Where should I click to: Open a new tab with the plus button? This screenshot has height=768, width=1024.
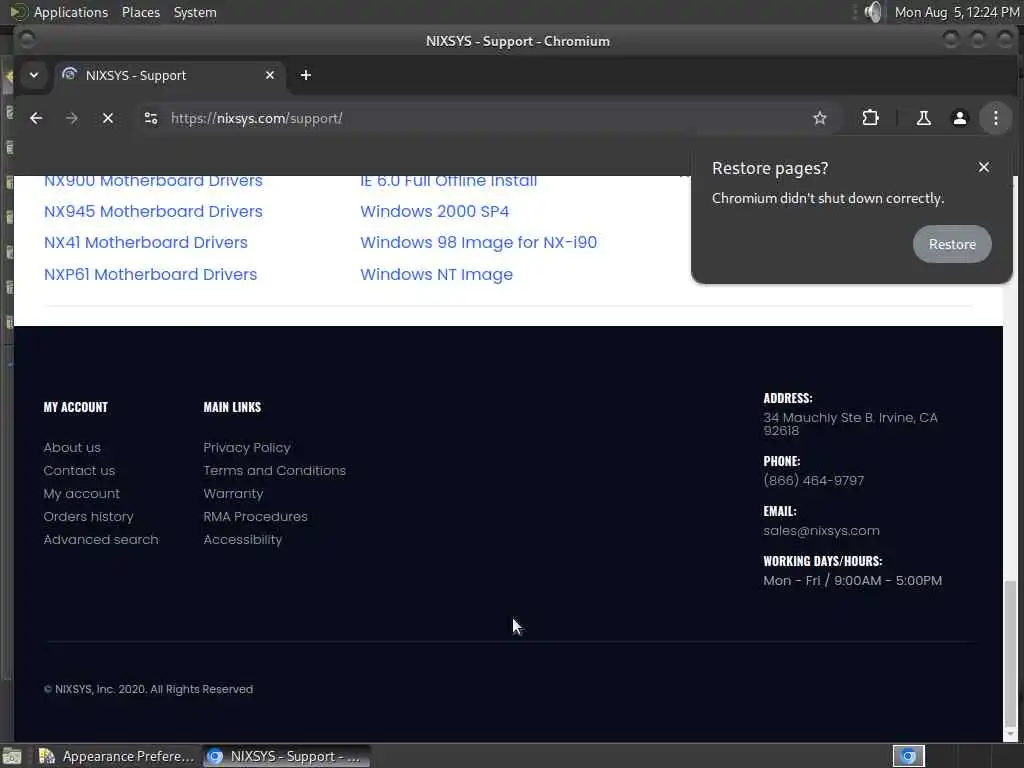click(x=306, y=75)
